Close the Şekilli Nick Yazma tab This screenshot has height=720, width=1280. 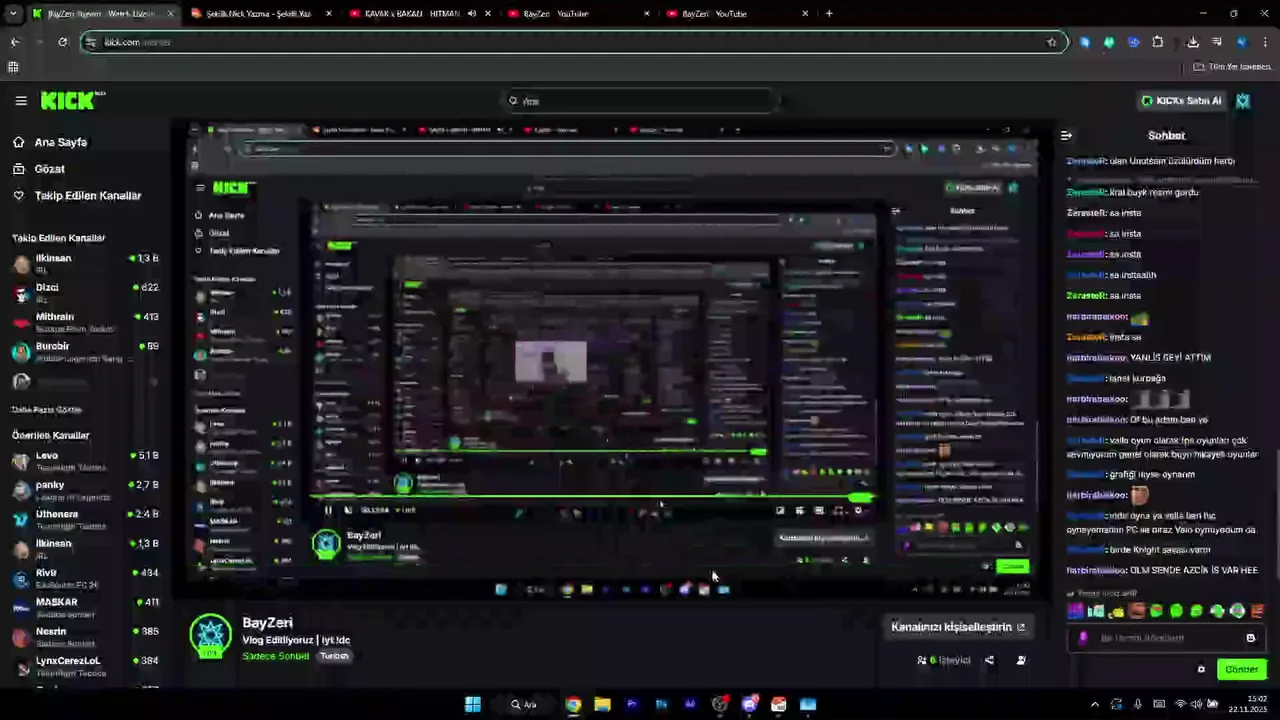(328, 14)
